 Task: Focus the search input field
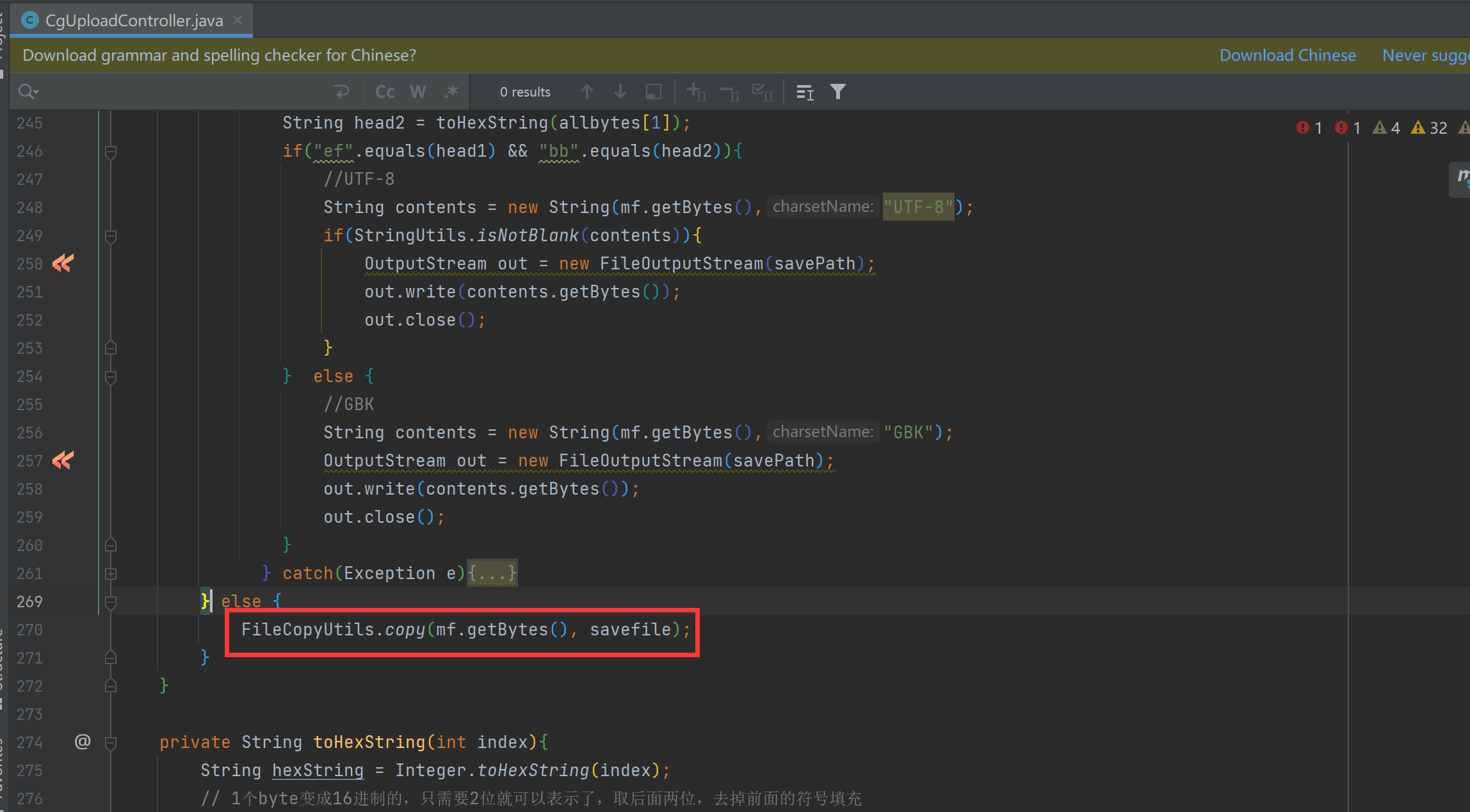click(x=186, y=92)
